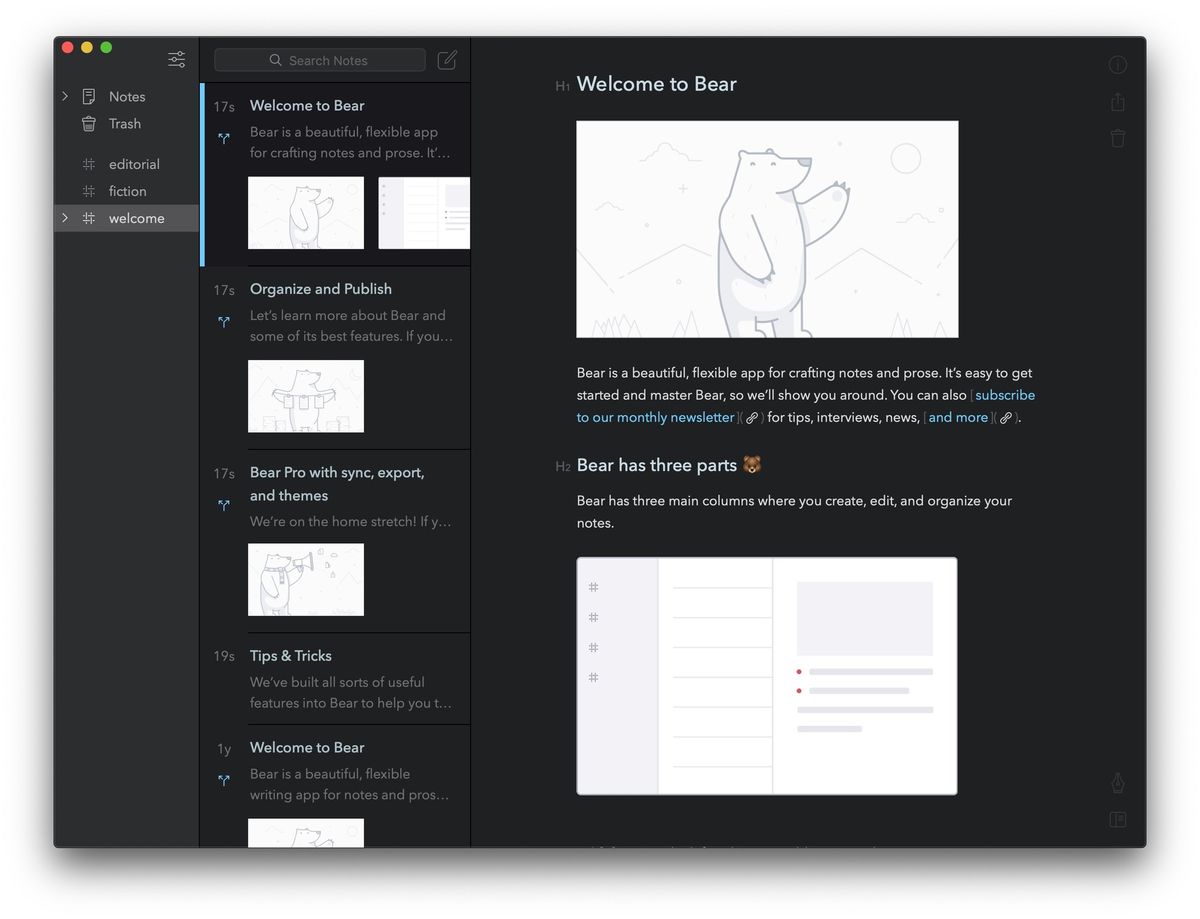Click bear thumbnail in first Welcome note
Viewport: 1200px width, 919px height.
point(306,213)
